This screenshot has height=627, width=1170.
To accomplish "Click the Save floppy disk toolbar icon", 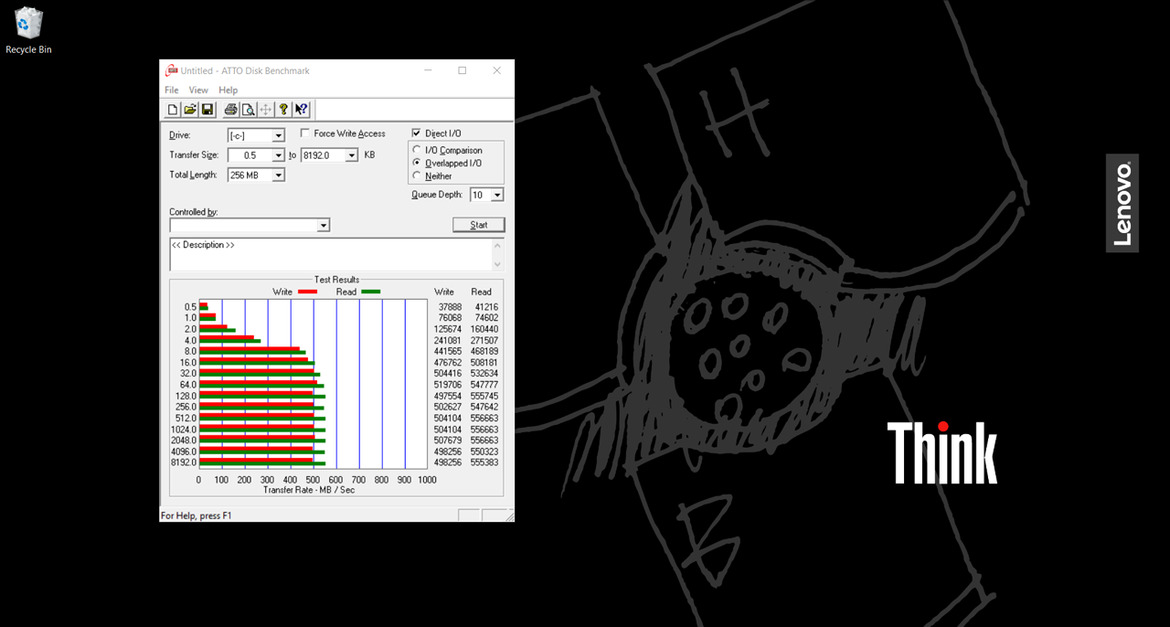I will 207,110.
